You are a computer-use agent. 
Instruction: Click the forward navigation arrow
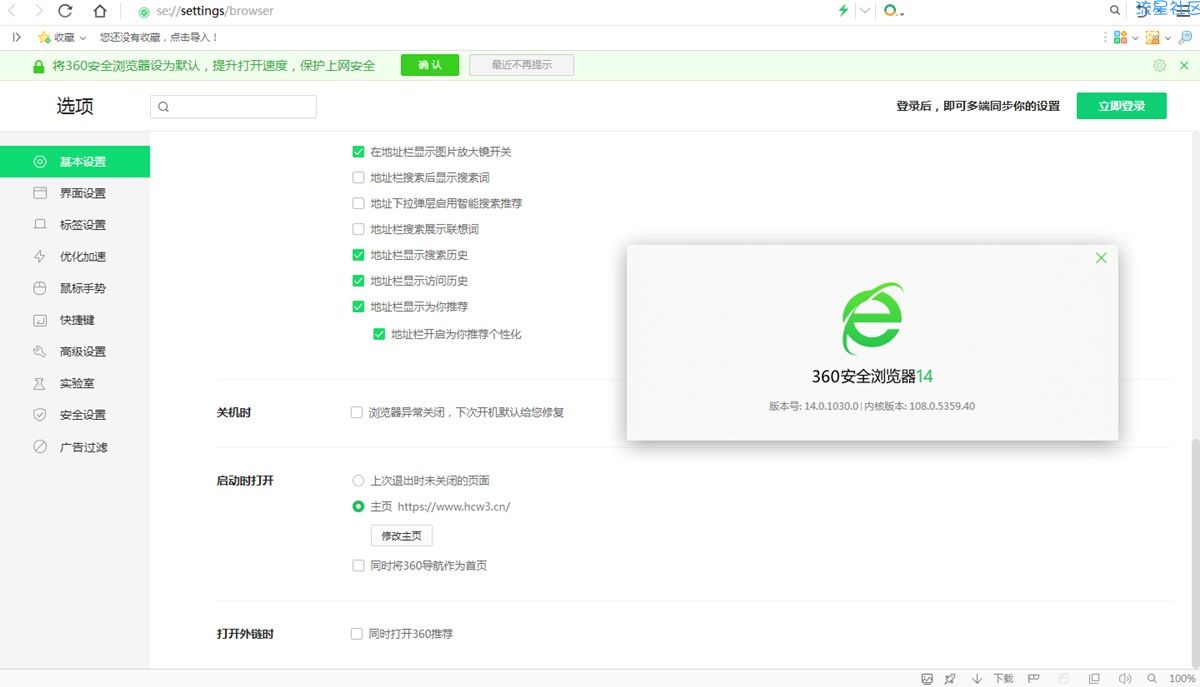(x=39, y=11)
